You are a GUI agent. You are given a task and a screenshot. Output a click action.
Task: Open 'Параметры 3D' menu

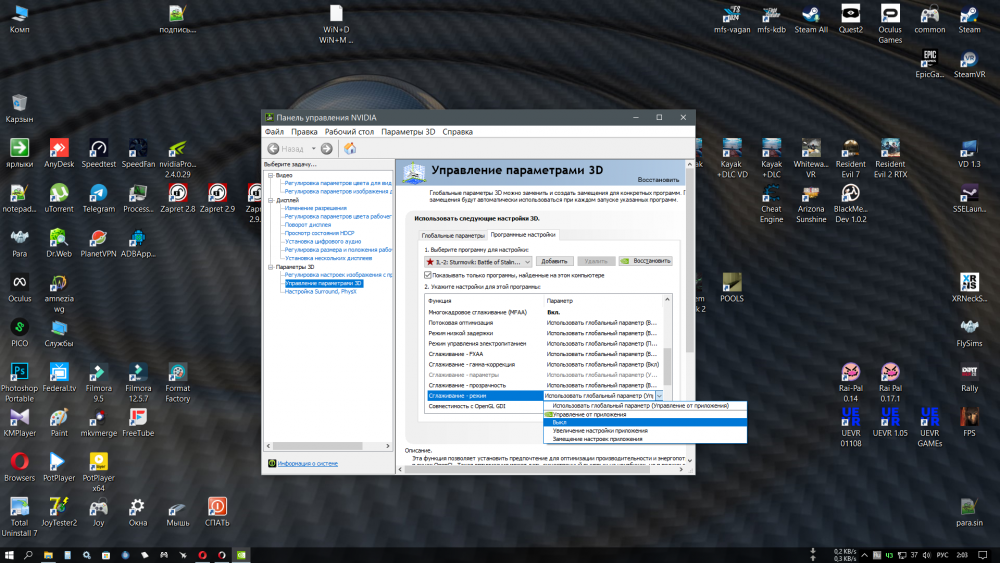click(x=408, y=132)
